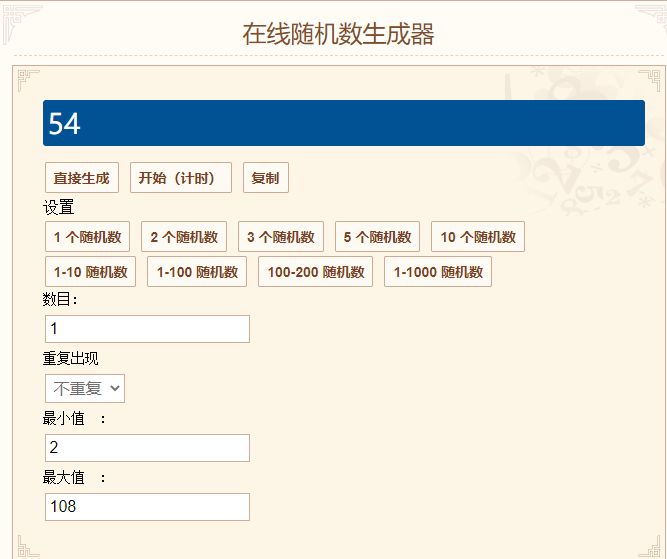This screenshot has height=559, width=667.
Task: Click the page title 在线随机数生成器
Action: pos(338,34)
